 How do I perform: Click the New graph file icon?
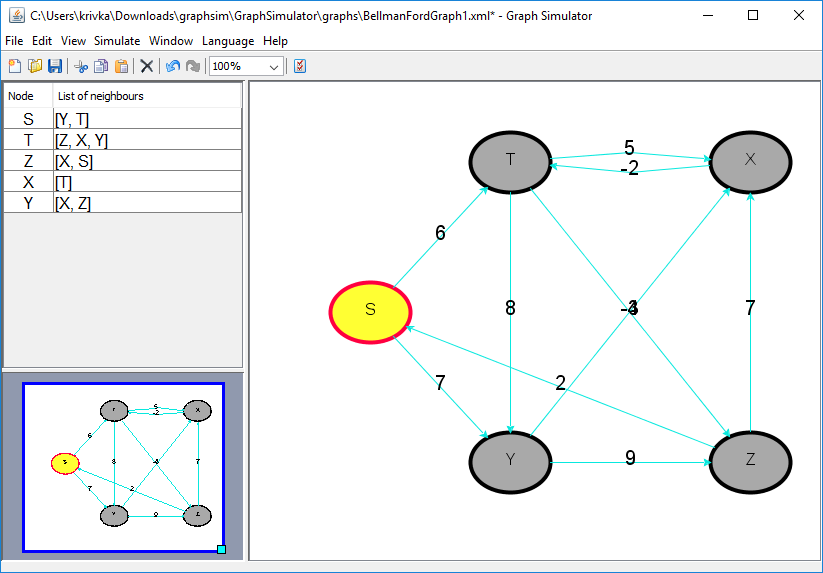[14, 66]
